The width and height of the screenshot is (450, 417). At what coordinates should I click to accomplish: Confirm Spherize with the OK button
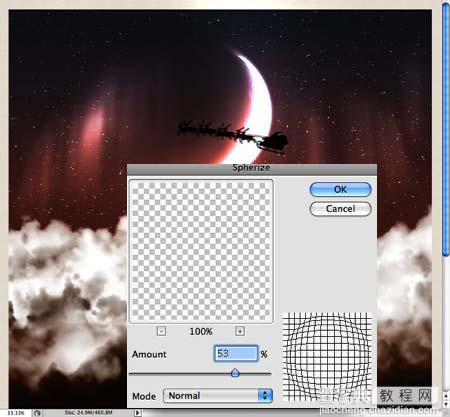tap(340, 189)
